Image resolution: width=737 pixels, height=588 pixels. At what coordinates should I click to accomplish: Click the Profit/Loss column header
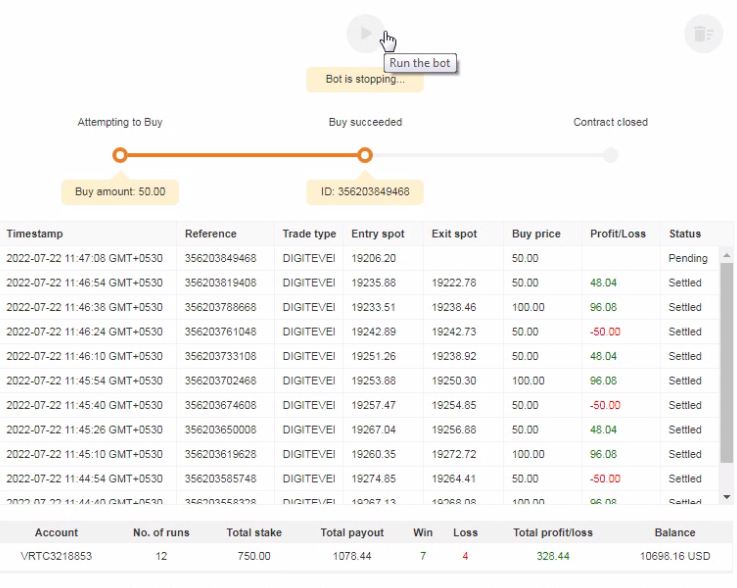click(x=618, y=234)
